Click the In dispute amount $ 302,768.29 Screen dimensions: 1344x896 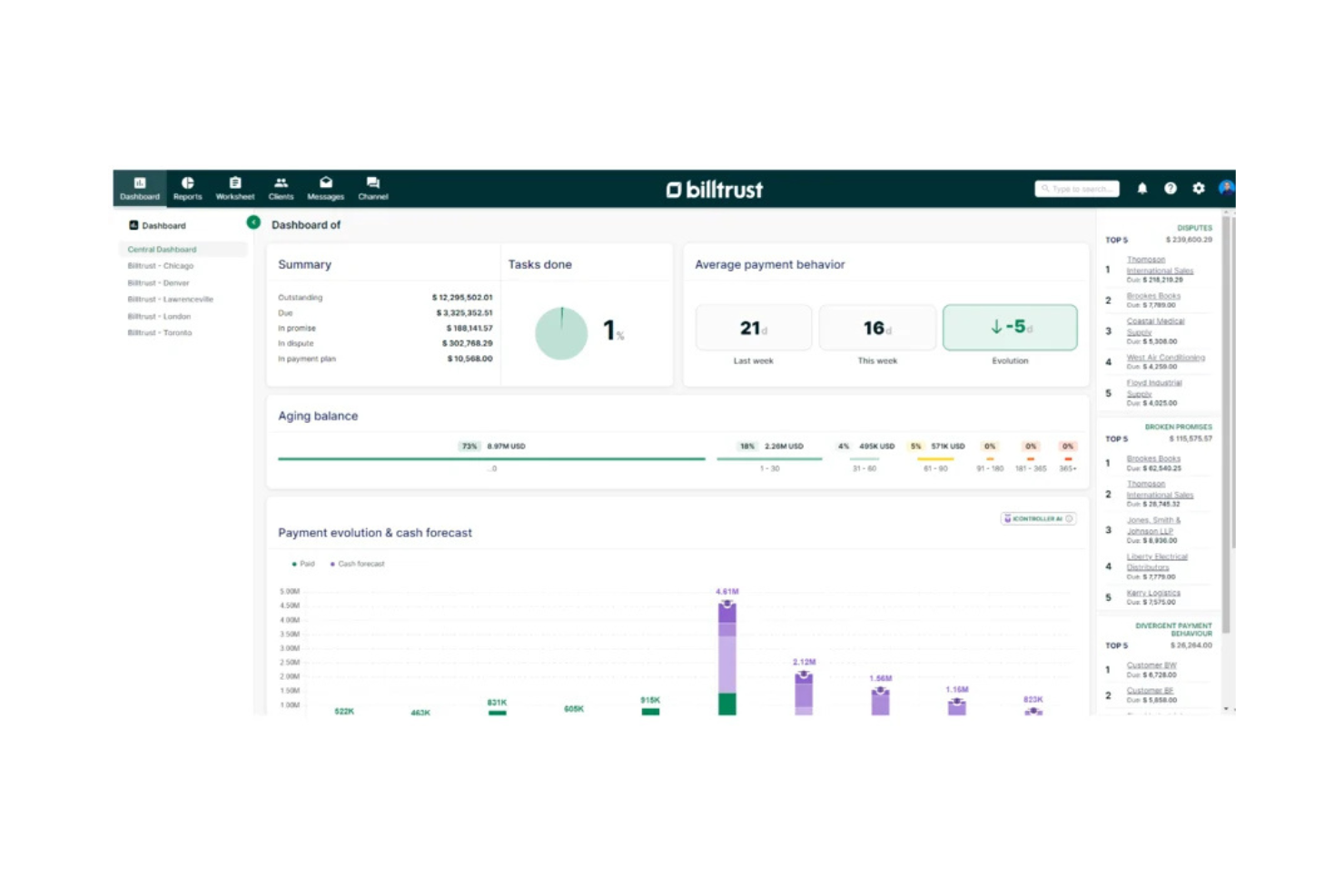coord(467,344)
